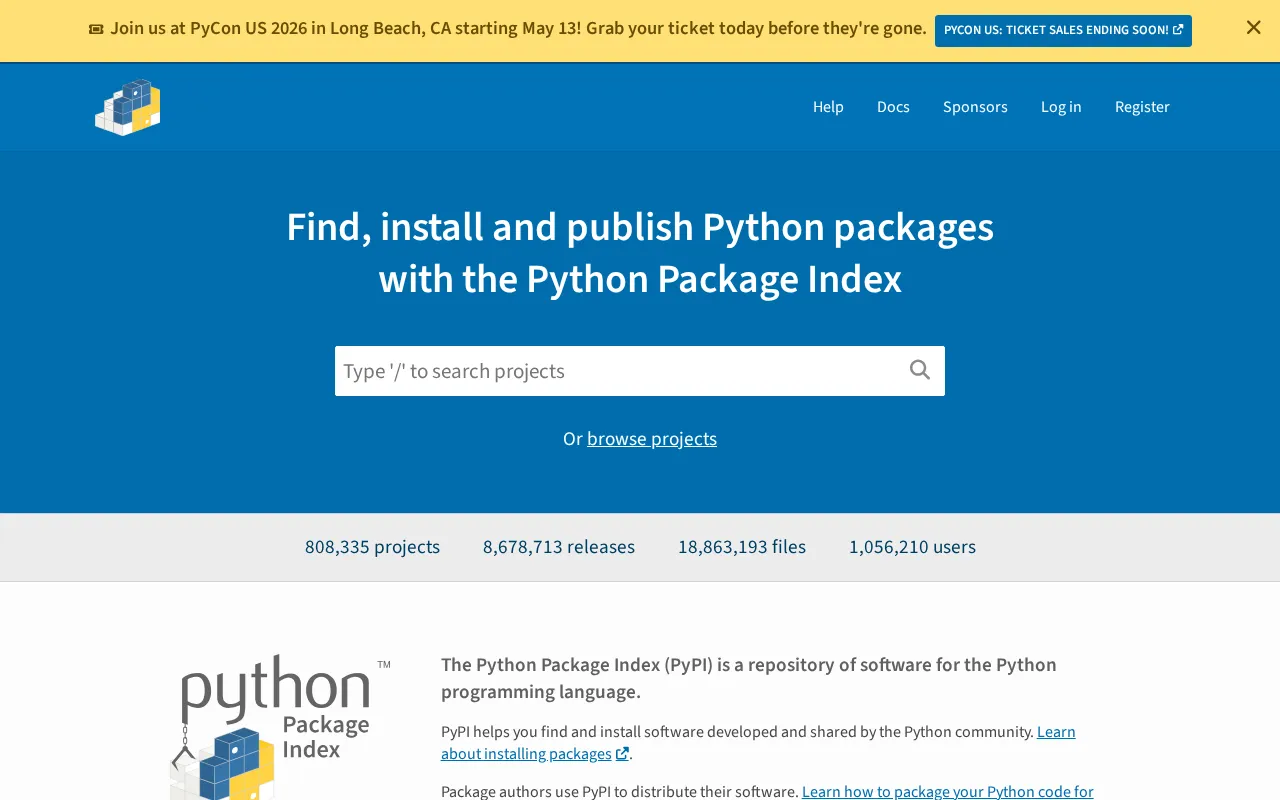Open the Sponsors page
Viewport: 1280px width, 800px height.
(975, 107)
